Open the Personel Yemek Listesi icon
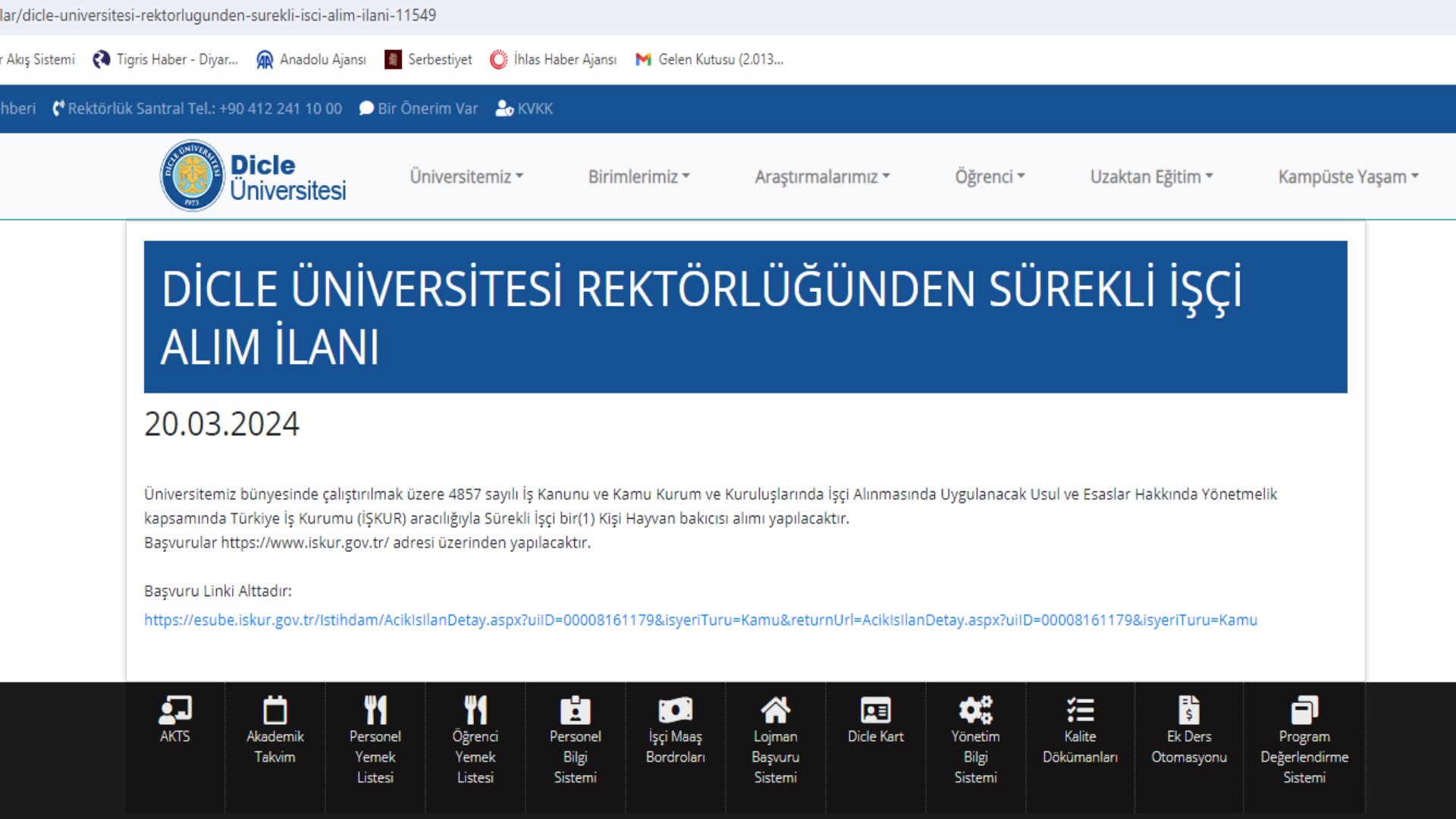Image resolution: width=1456 pixels, height=819 pixels. pyautogui.click(x=375, y=711)
